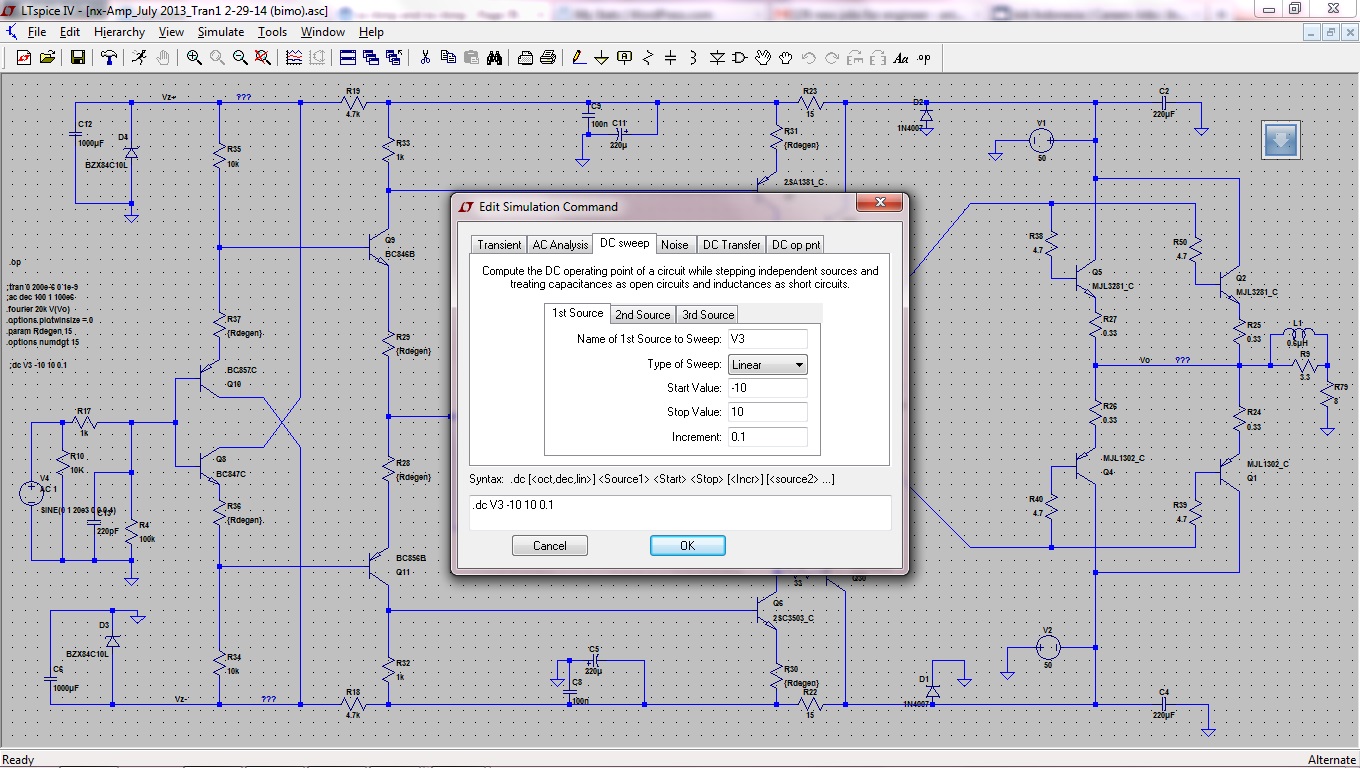The image size is (1360, 768).
Task: Switch to the Noise tab
Action: [x=675, y=245]
